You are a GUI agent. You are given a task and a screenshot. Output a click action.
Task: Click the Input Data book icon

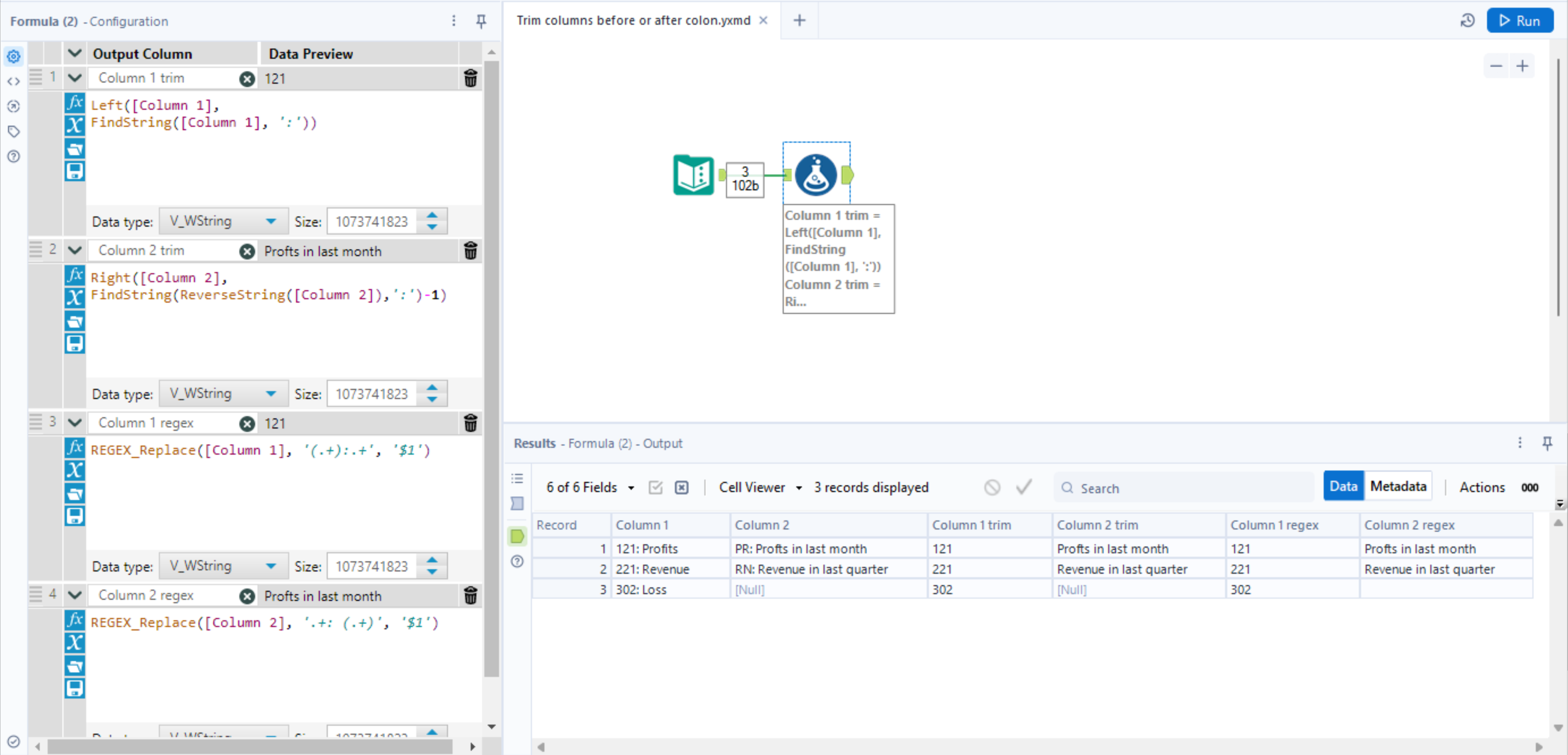pyautogui.click(x=693, y=175)
